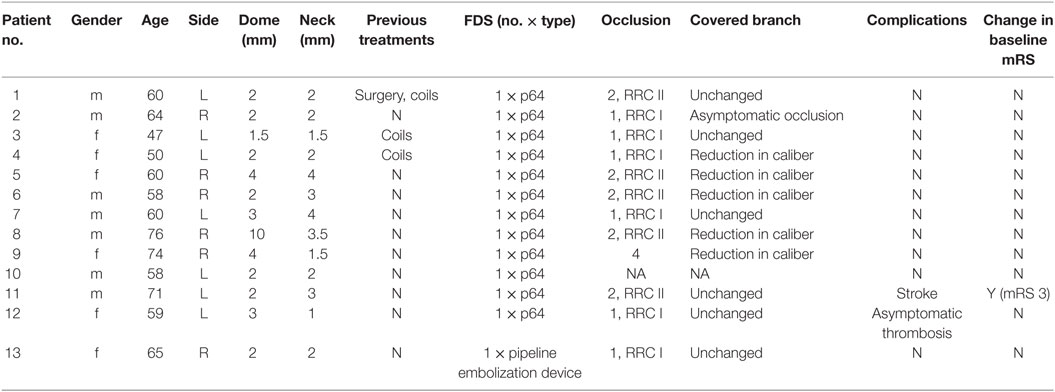Select age value 76 for patient 8
Viewport: 1055px width, 392px height.
[155, 235]
